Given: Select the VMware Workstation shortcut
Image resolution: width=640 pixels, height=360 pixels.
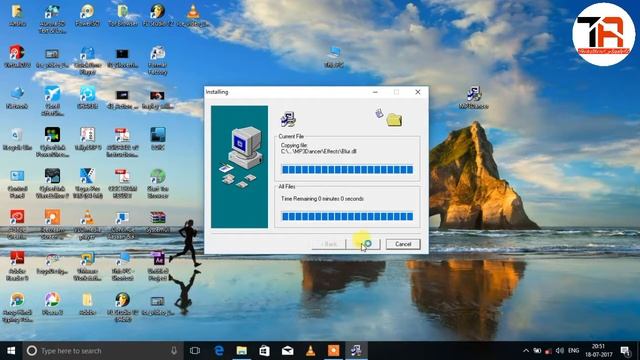Looking at the screenshot, I should pyautogui.click(x=87, y=266).
